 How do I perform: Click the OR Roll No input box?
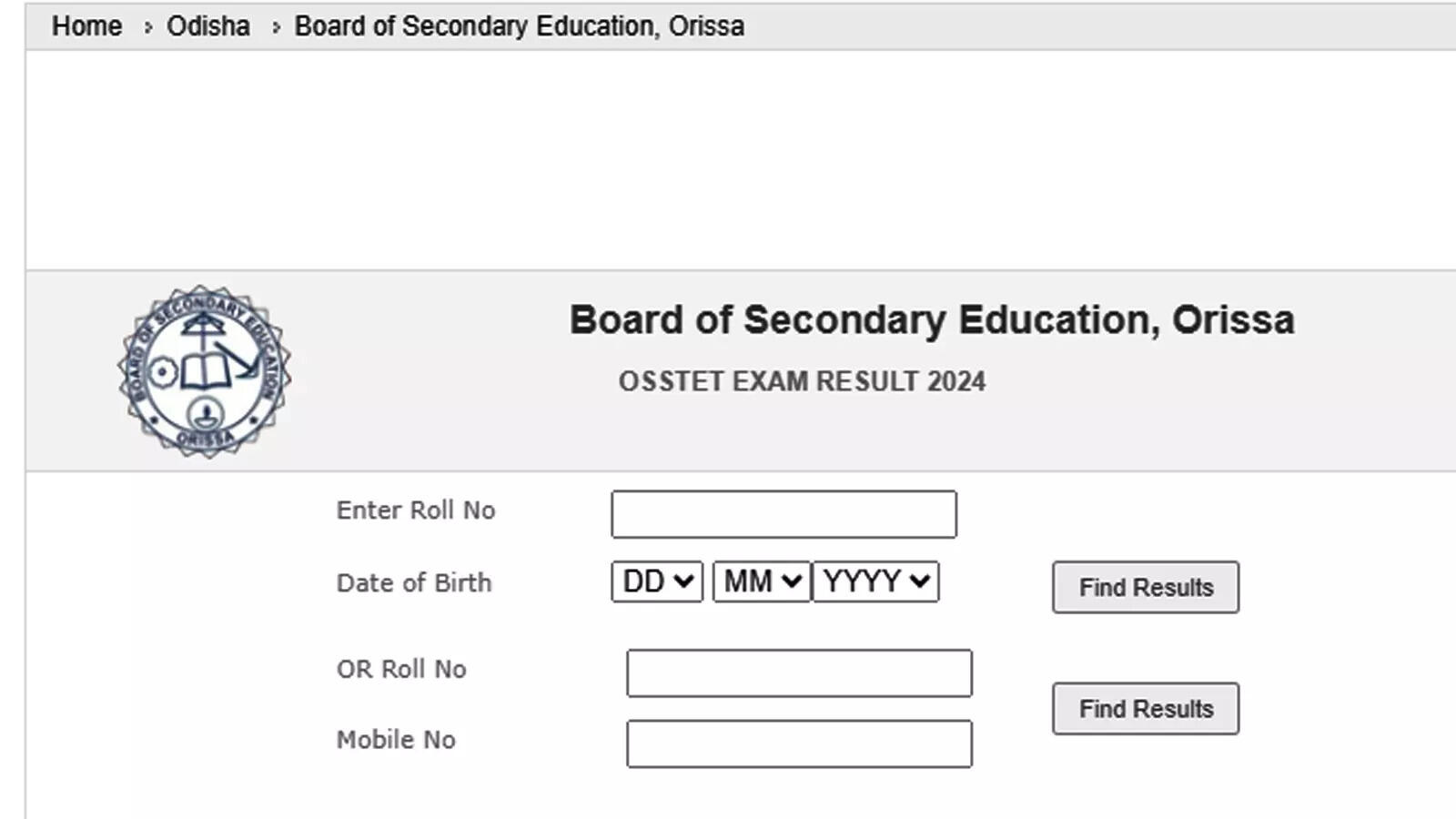(799, 673)
